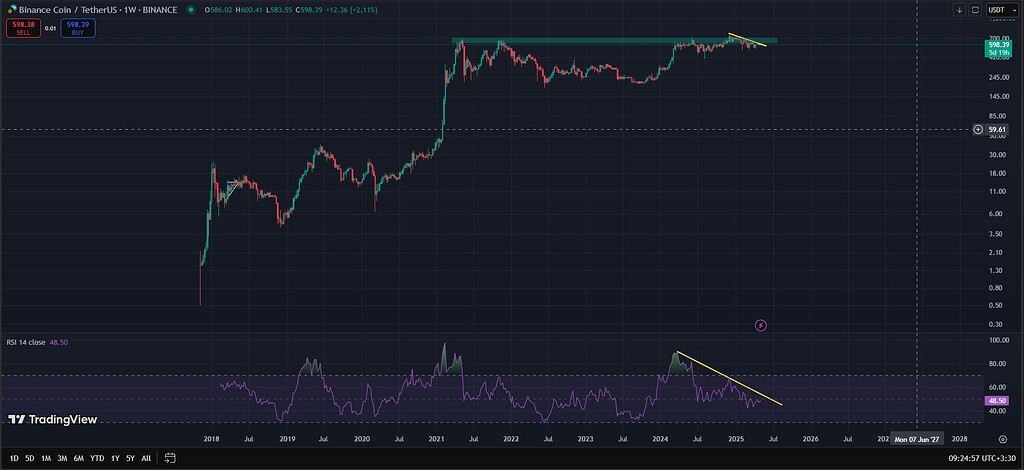Click the 09:24:57 UTC+3:30 timezone clock
Image resolution: width=1024 pixels, height=470 pixels.
984,458
